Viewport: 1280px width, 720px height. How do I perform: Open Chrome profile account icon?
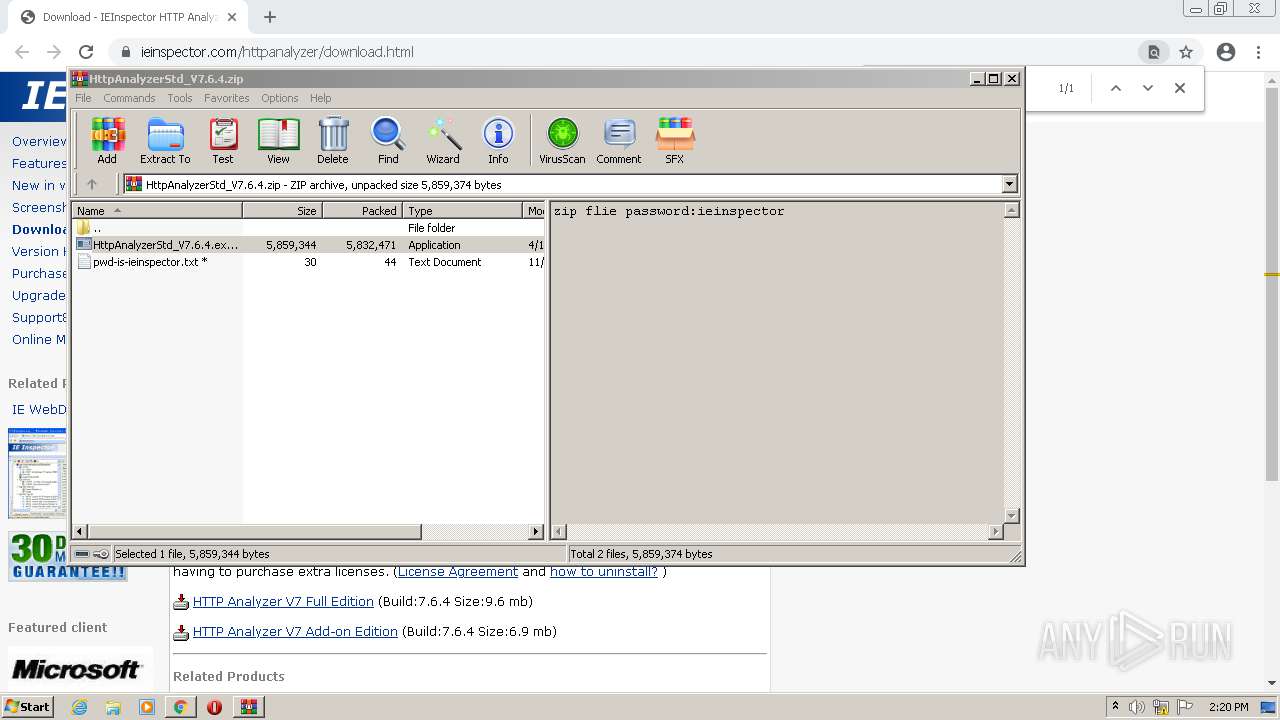tap(1226, 52)
